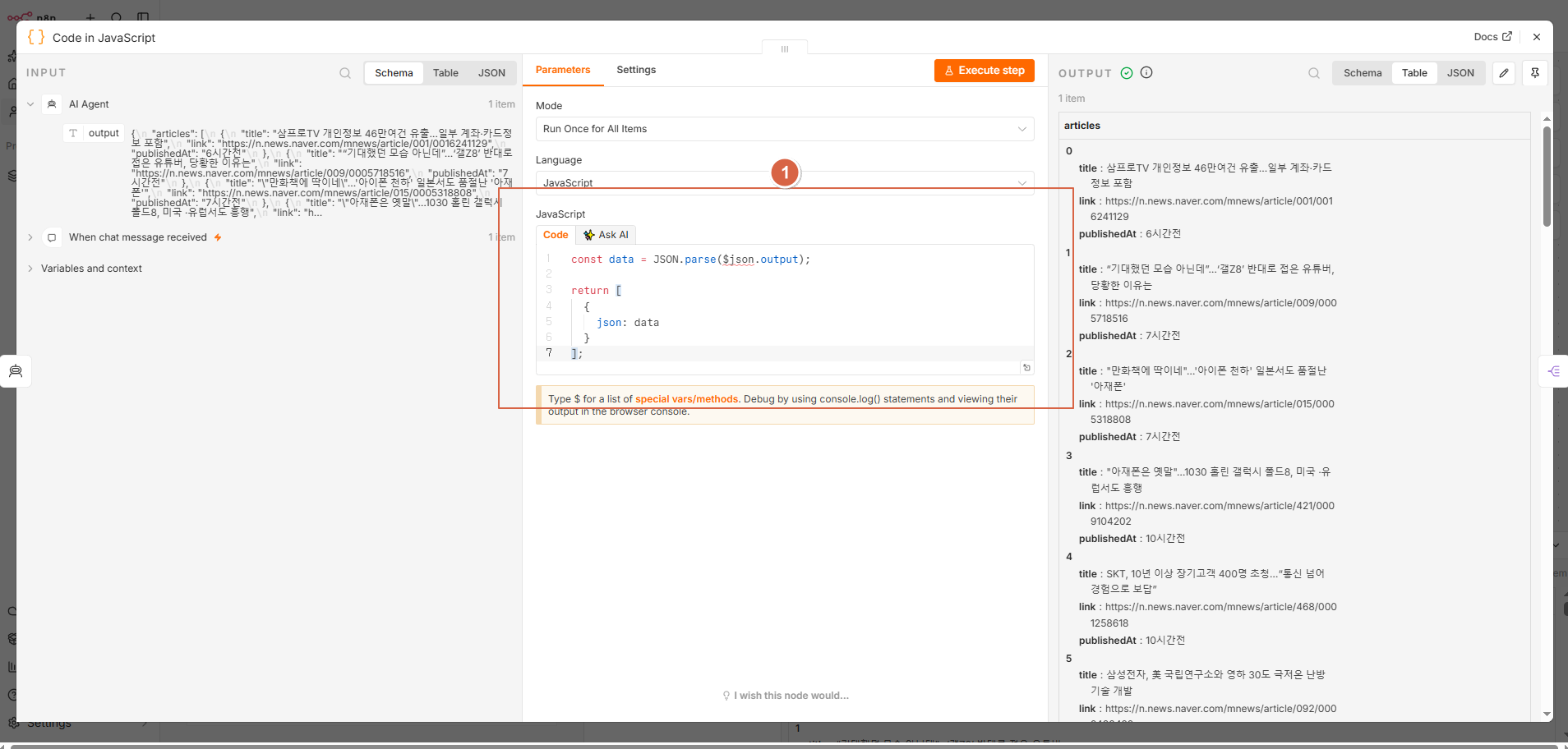
Task: Click the edit output pencil icon
Action: point(1504,73)
